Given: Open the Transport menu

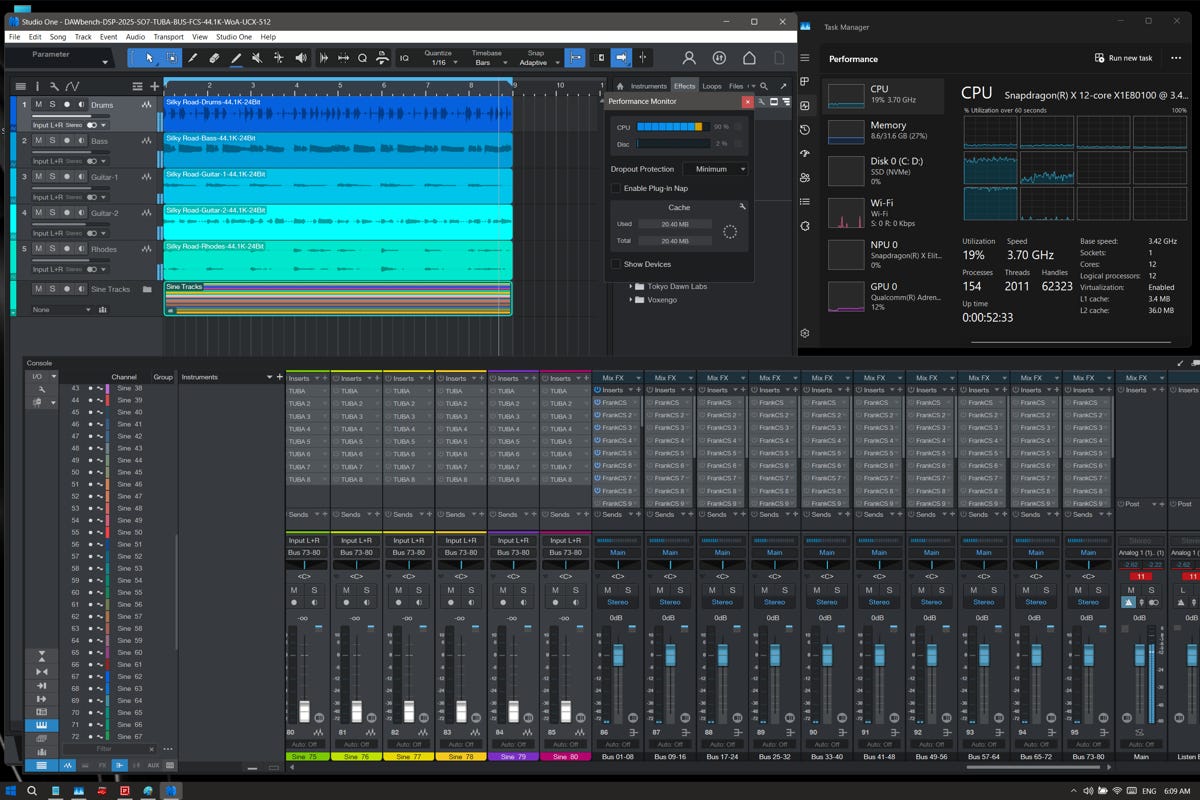Looking at the screenshot, I should pos(168,37).
